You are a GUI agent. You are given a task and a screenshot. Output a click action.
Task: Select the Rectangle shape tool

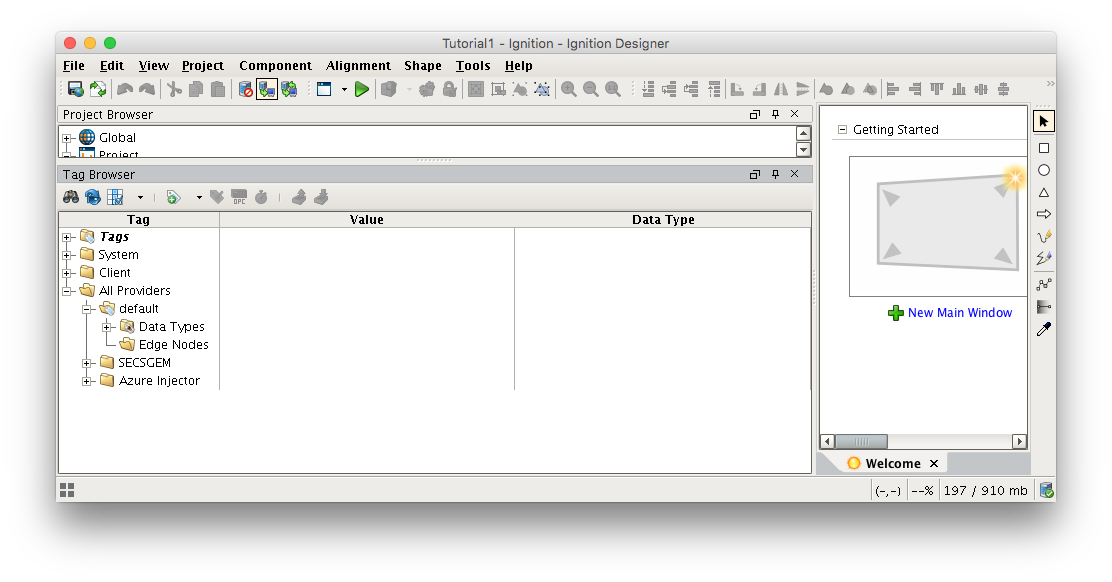coord(1043,148)
